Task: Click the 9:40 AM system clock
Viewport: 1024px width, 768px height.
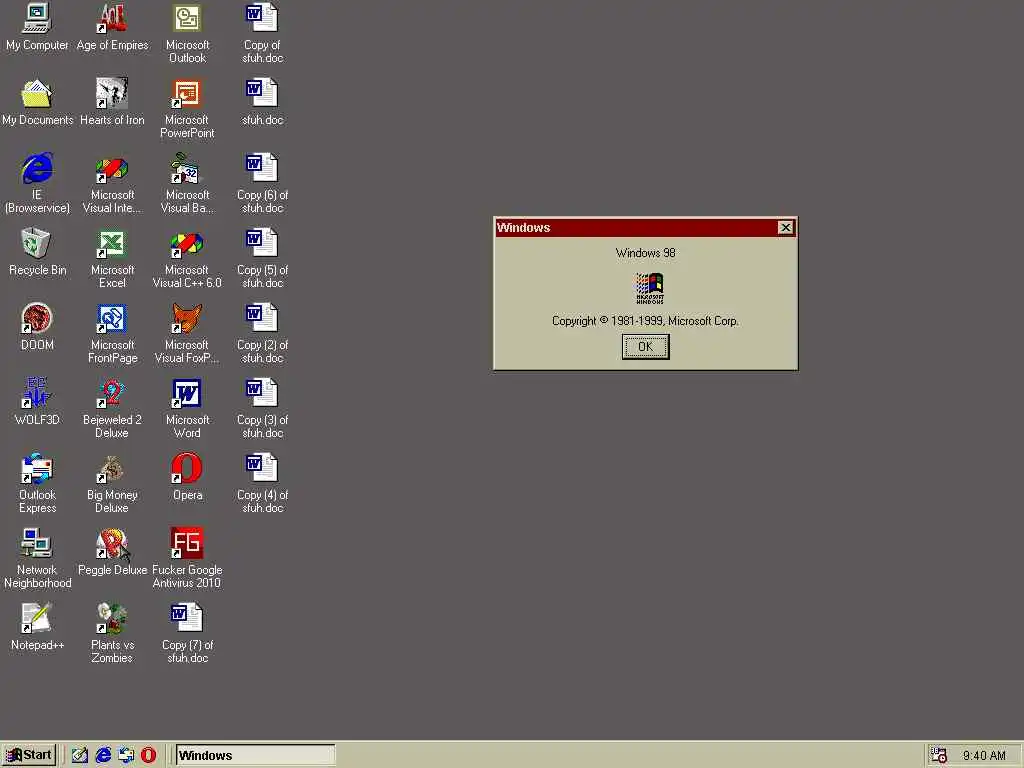Action: click(984, 756)
